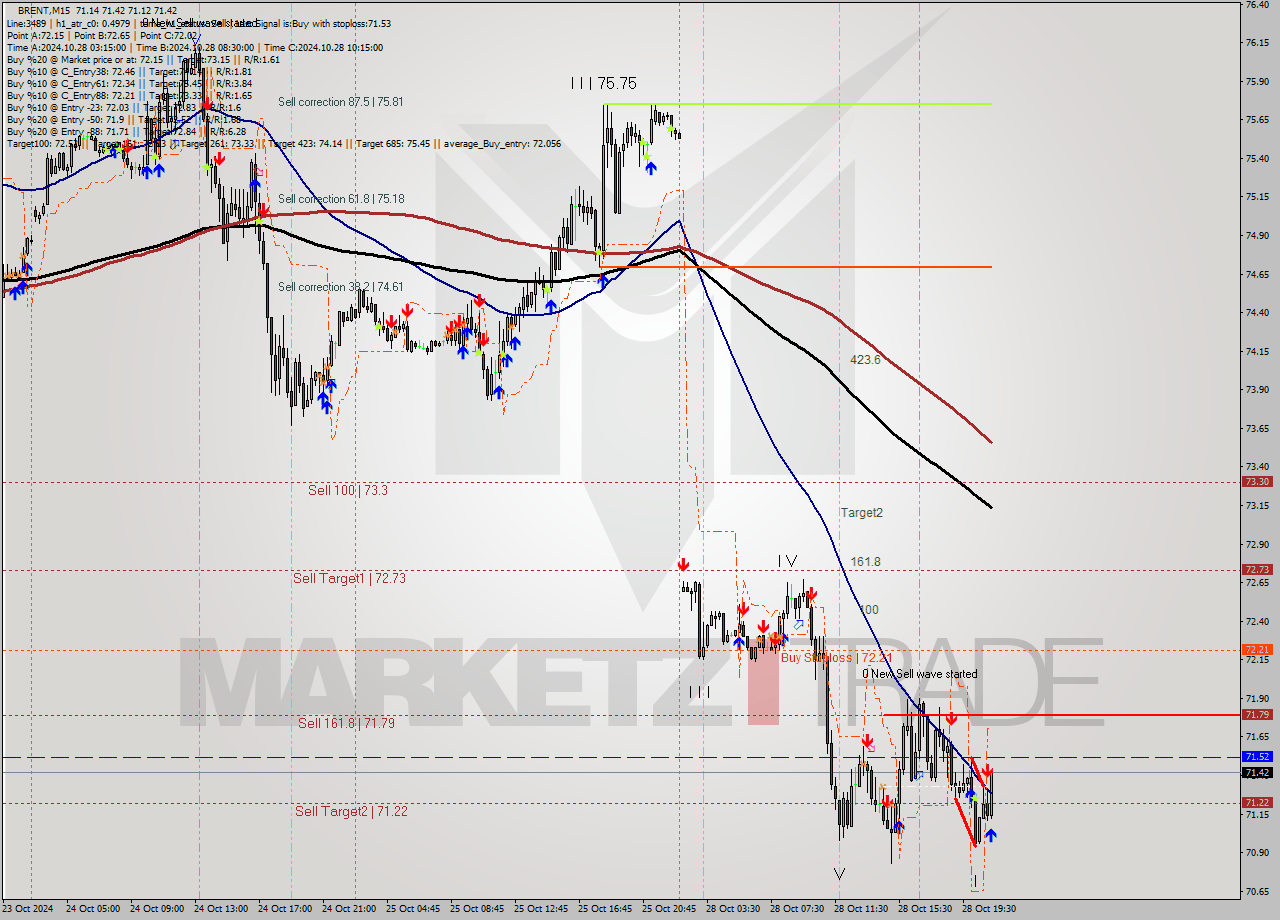Click the green horizontal line at 75.75
The height and width of the screenshot is (920, 1280).
coord(797,104)
